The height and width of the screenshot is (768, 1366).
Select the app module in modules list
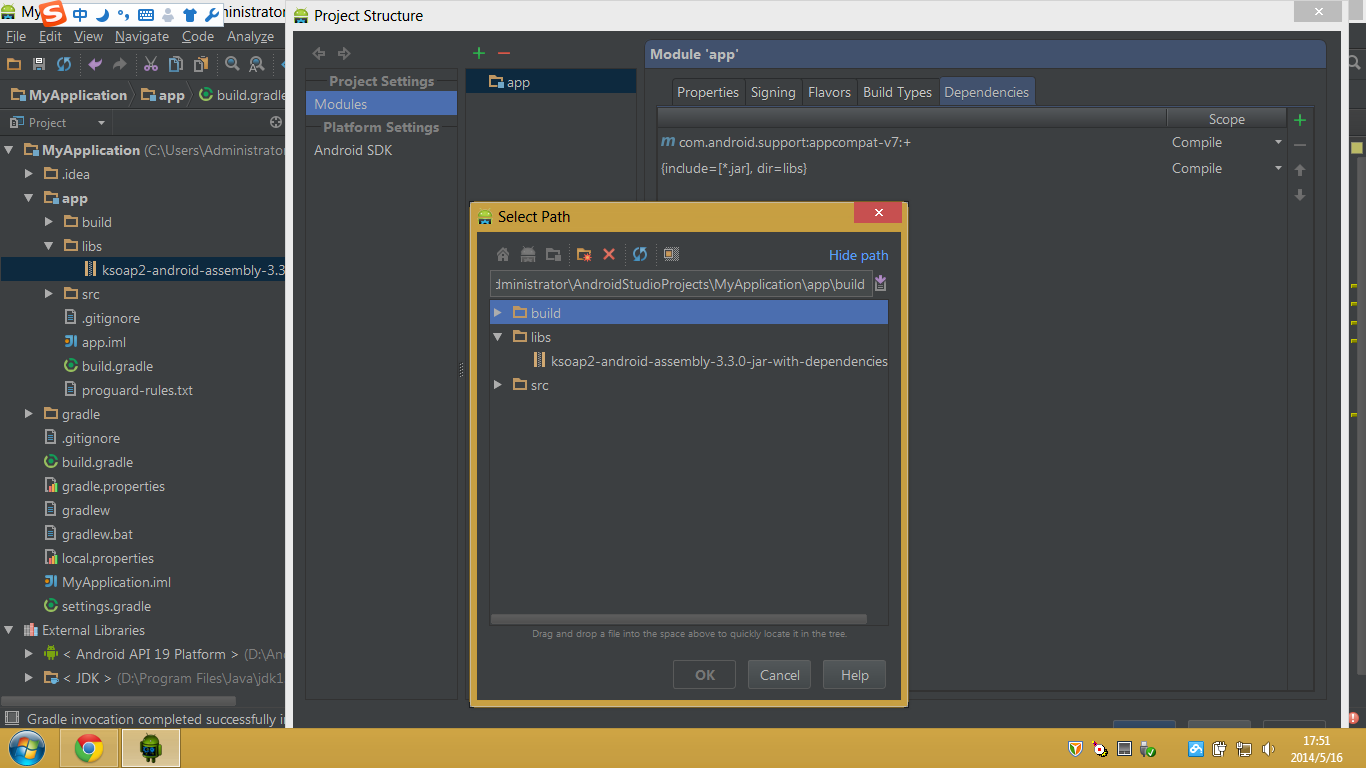pyautogui.click(x=551, y=82)
